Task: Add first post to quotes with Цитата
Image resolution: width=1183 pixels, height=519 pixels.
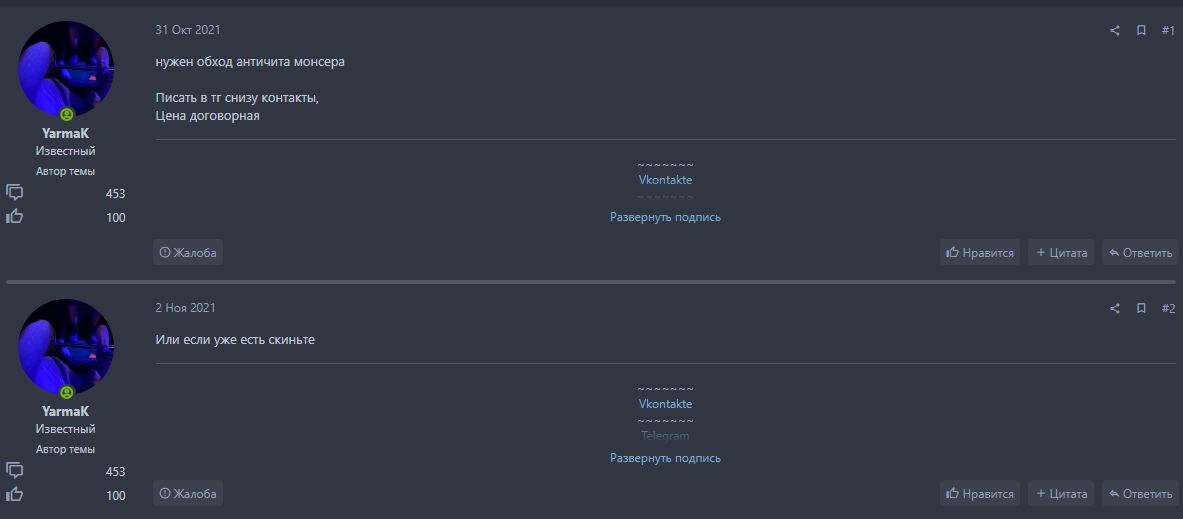Action: [1061, 253]
